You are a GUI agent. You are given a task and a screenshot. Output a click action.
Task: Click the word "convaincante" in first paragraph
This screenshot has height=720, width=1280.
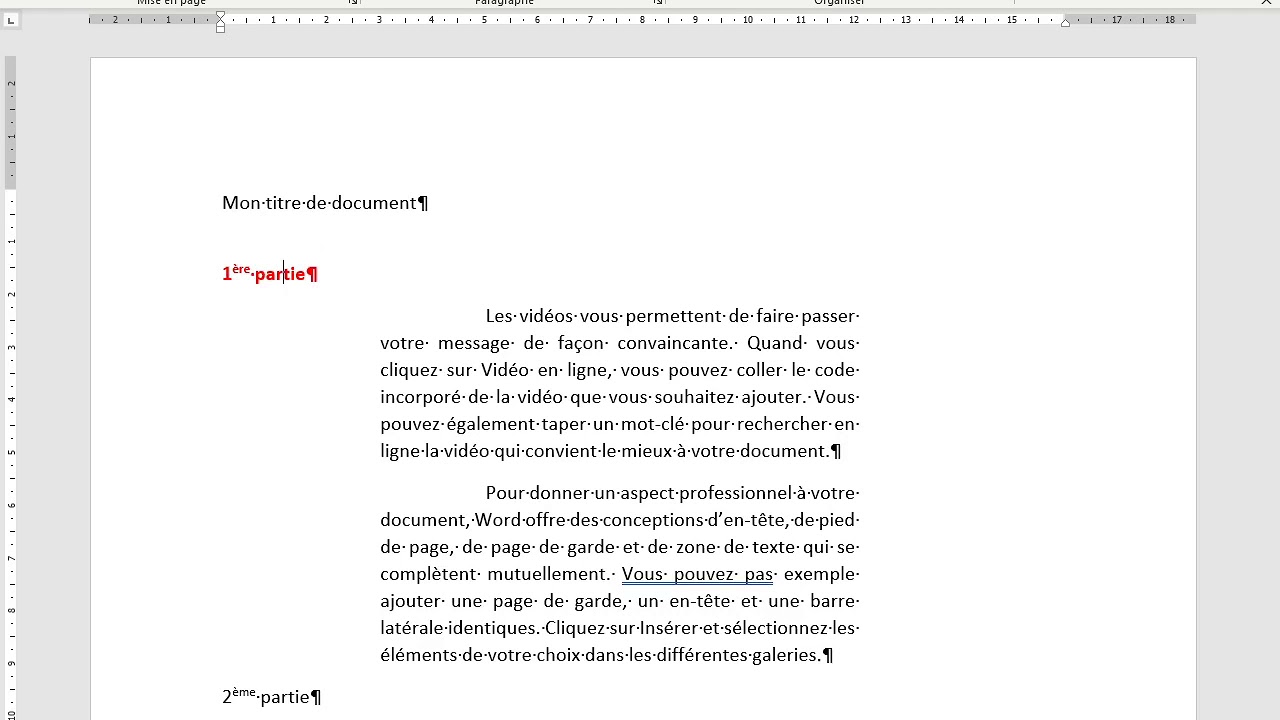[x=674, y=343]
